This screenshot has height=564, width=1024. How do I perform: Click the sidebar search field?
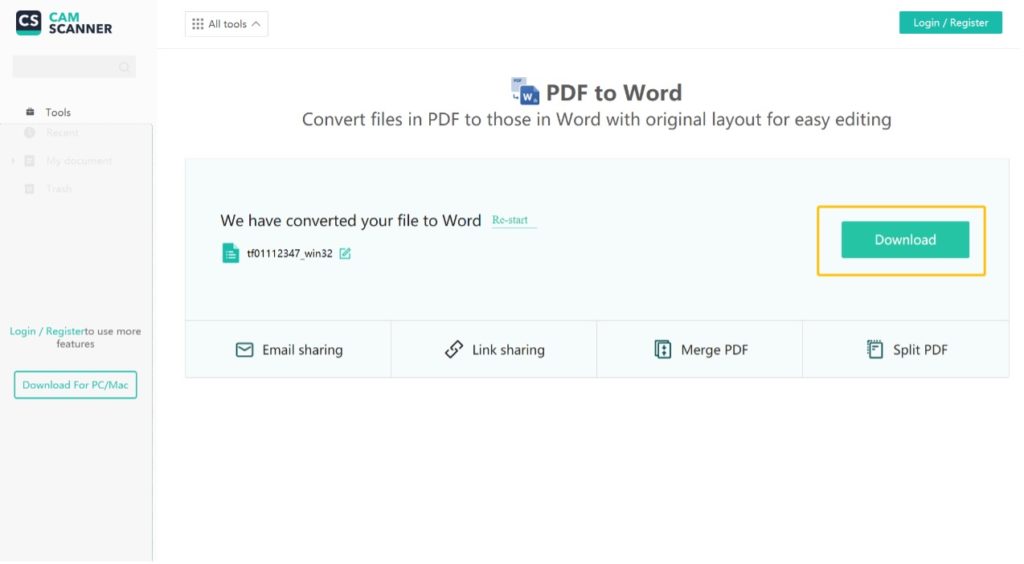click(74, 67)
